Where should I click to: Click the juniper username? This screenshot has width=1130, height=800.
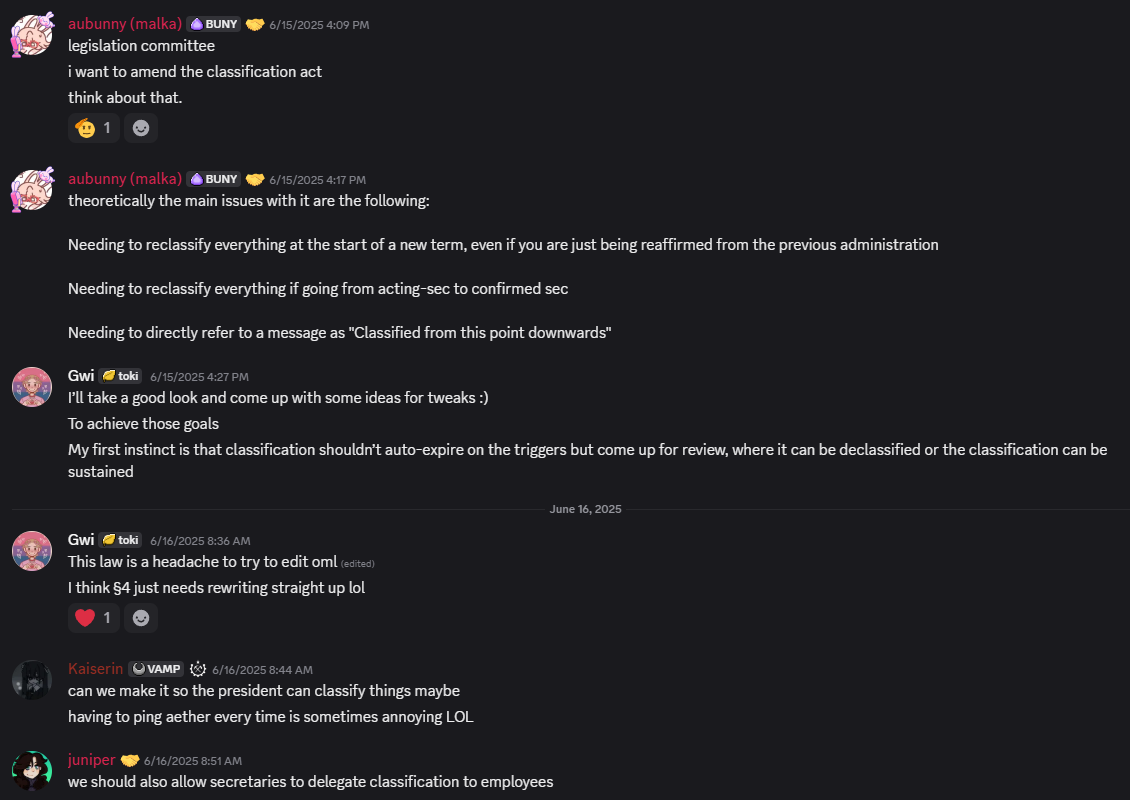point(91,760)
